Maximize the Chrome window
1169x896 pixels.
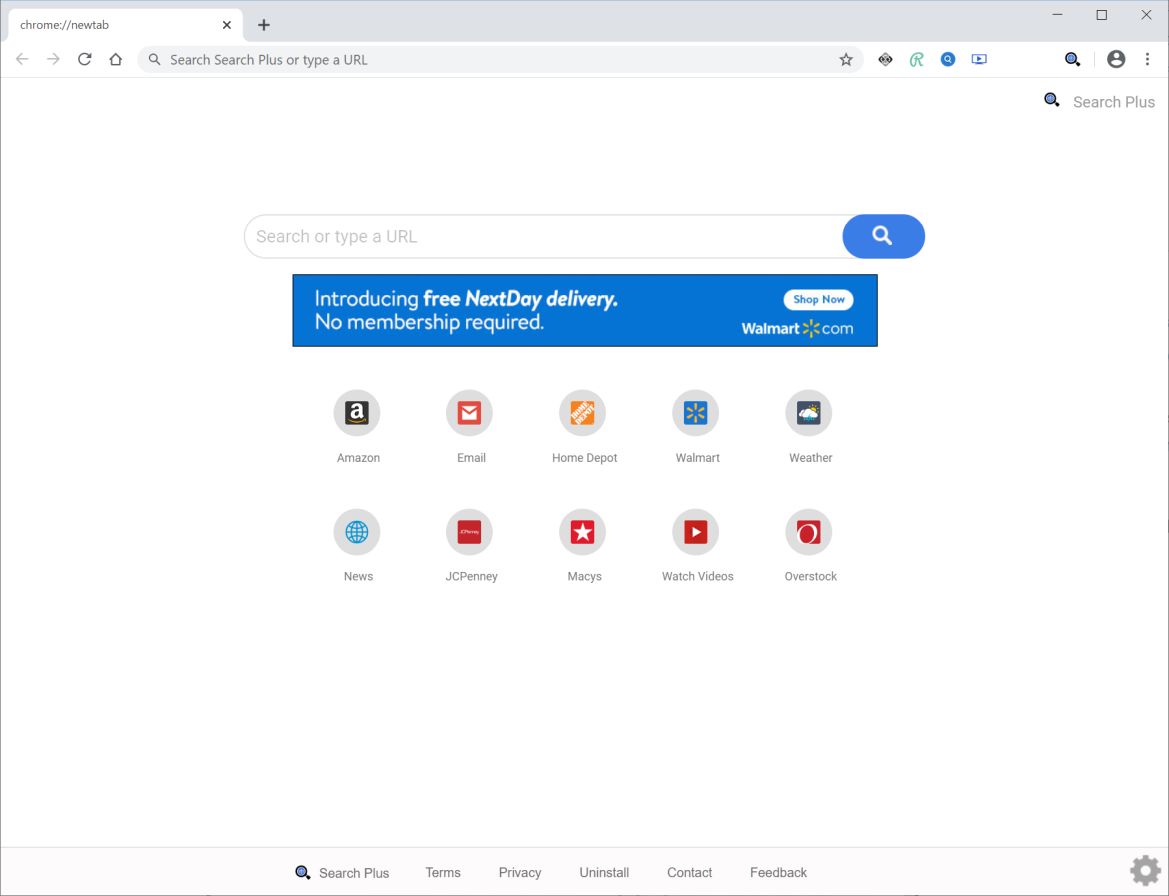[x=1101, y=15]
